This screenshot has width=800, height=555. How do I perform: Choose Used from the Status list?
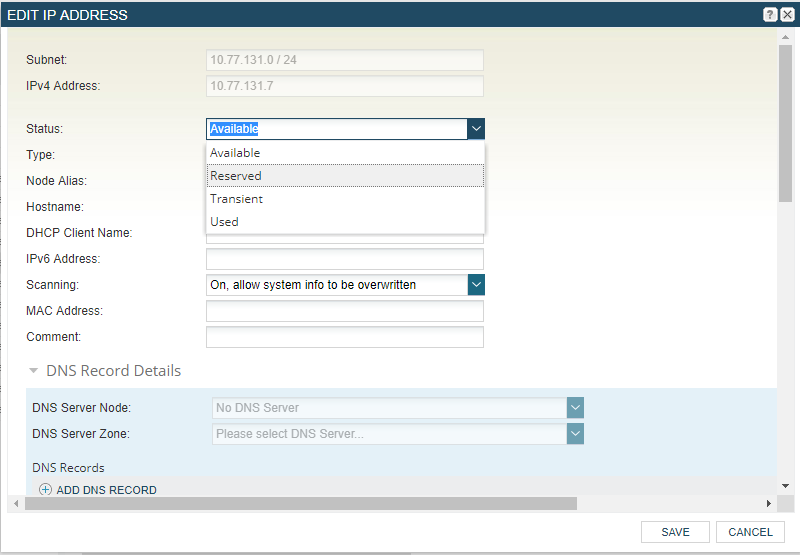[345, 221]
